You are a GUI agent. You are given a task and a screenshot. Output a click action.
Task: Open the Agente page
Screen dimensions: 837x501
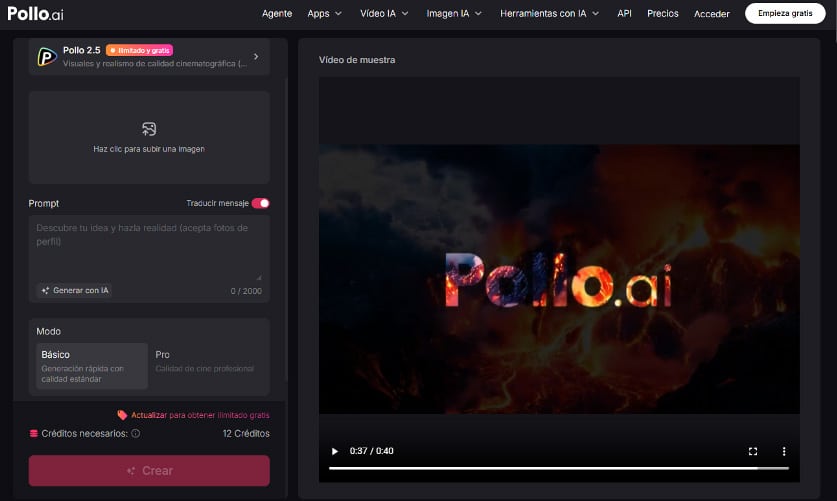point(277,14)
